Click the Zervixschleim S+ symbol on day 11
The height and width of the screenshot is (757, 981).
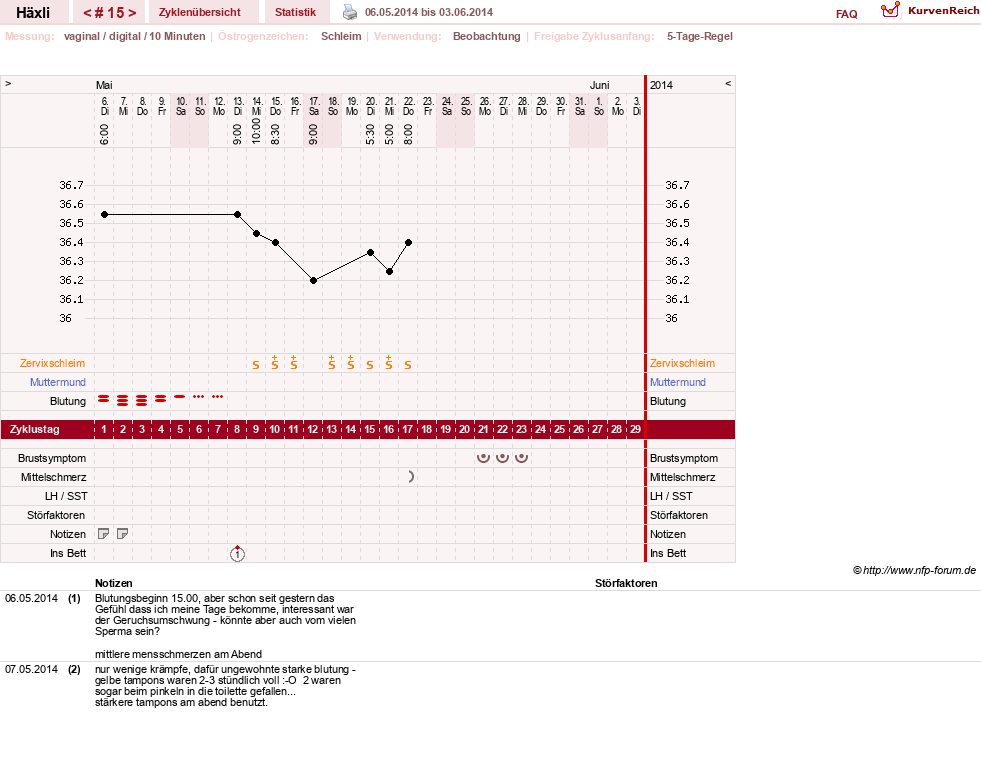pyautogui.click(x=293, y=362)
